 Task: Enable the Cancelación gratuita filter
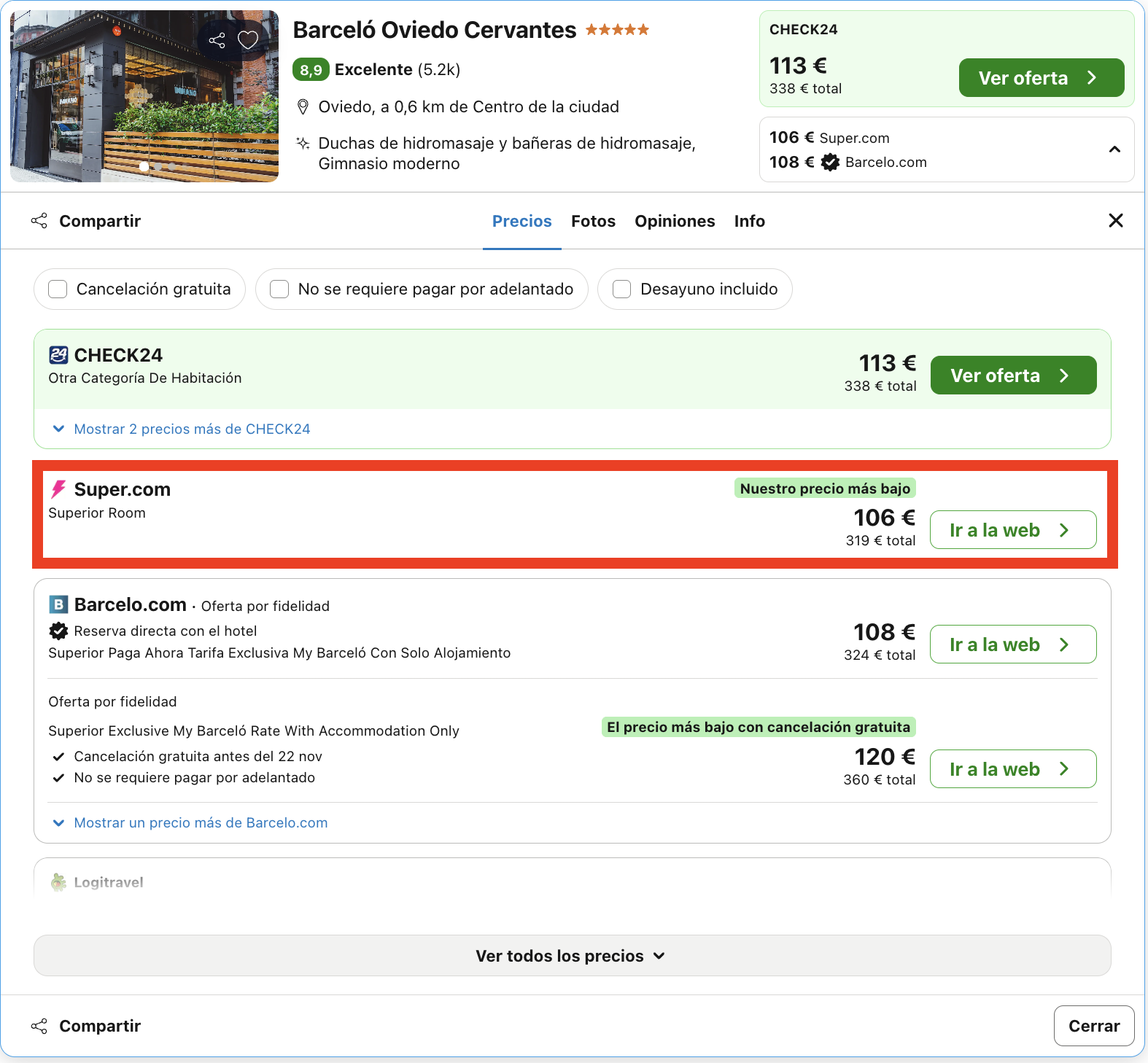pyautogui.click(x=58, y=289)
